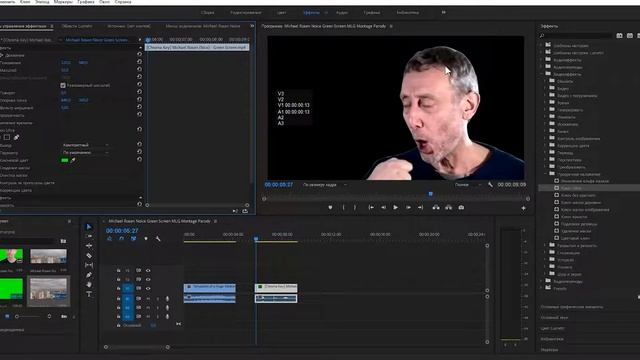Open the Ultra Key output dropdown

coord(85,145)
